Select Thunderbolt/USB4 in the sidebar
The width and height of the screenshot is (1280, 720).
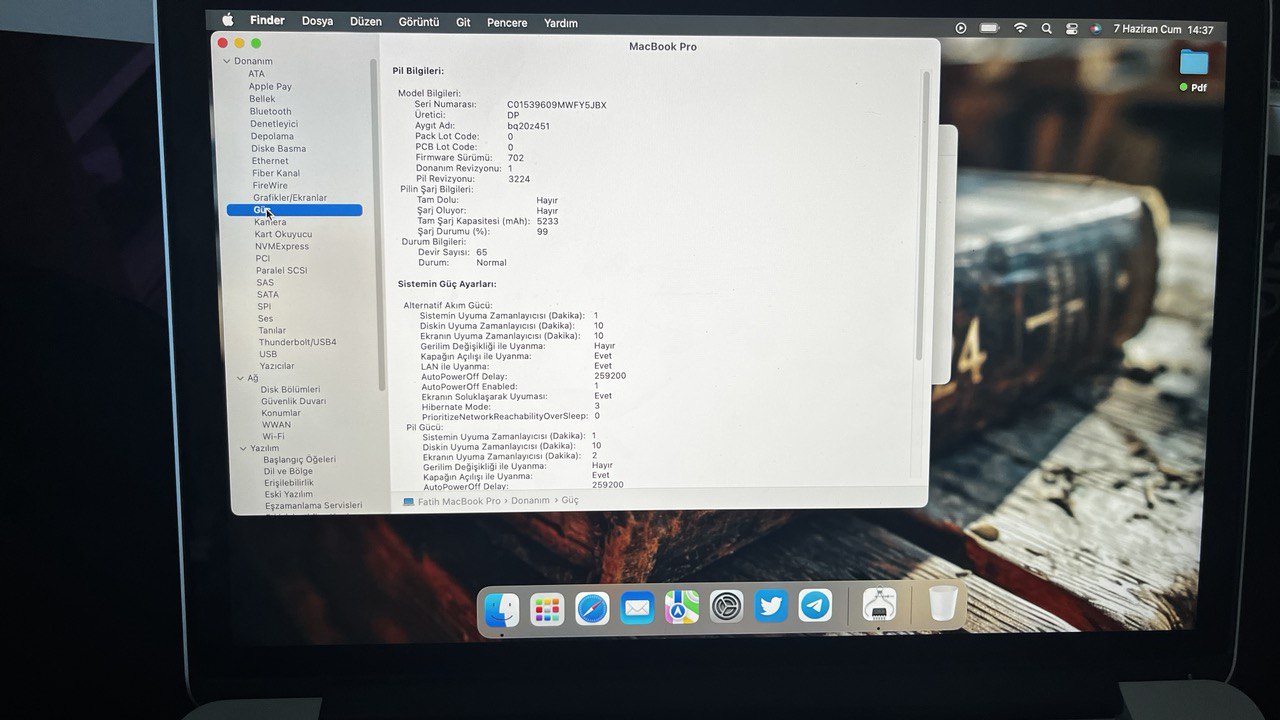tap(298, 342)
